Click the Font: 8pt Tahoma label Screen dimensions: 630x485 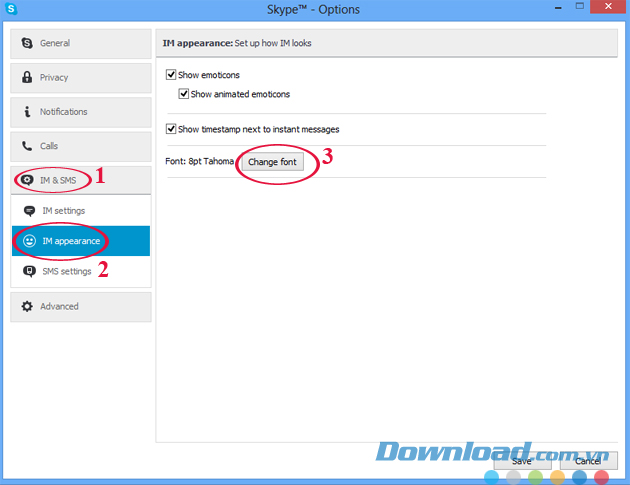point(199,161)
